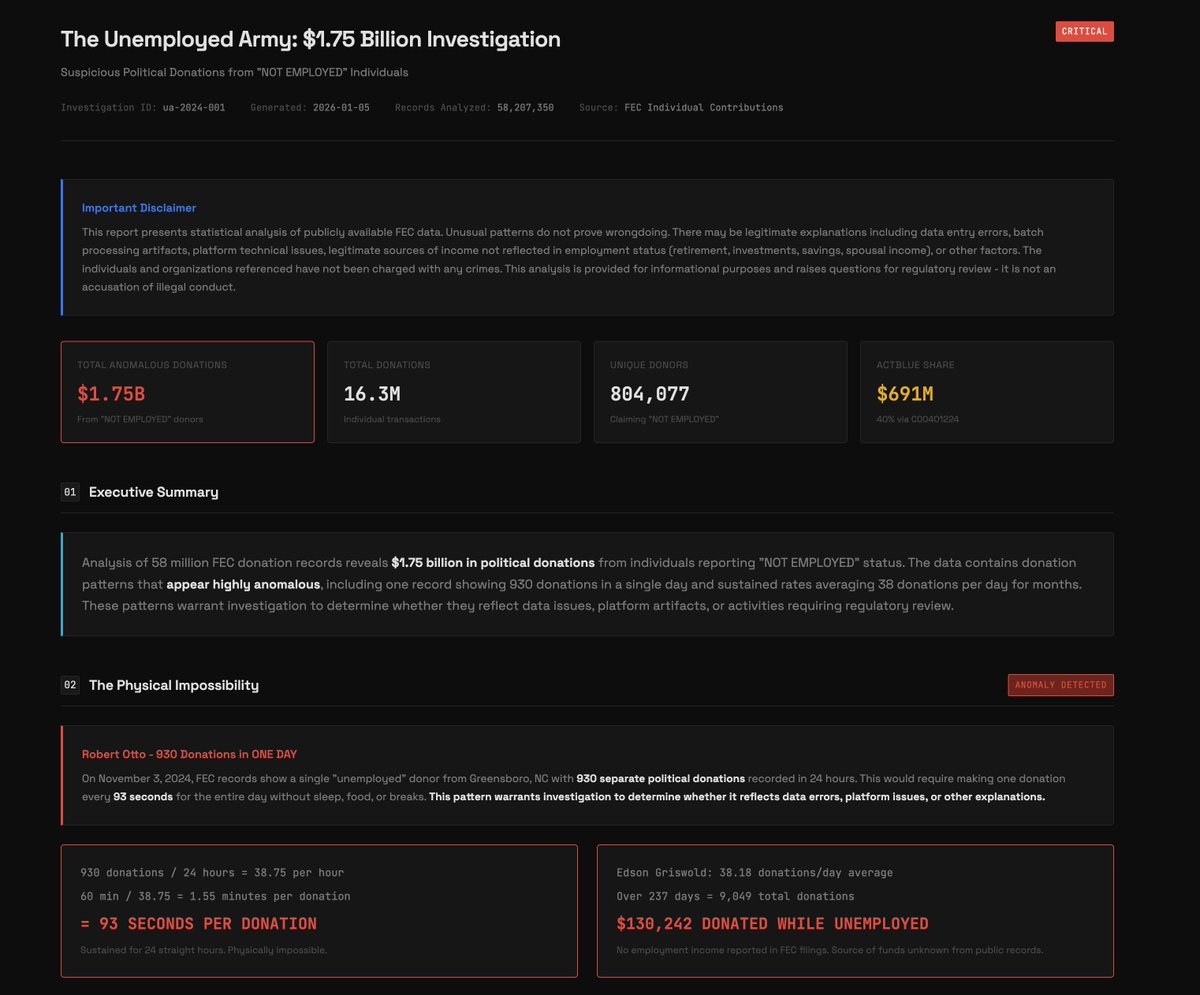Click the $691M ActBlue share value

click(x=905, y=394)
